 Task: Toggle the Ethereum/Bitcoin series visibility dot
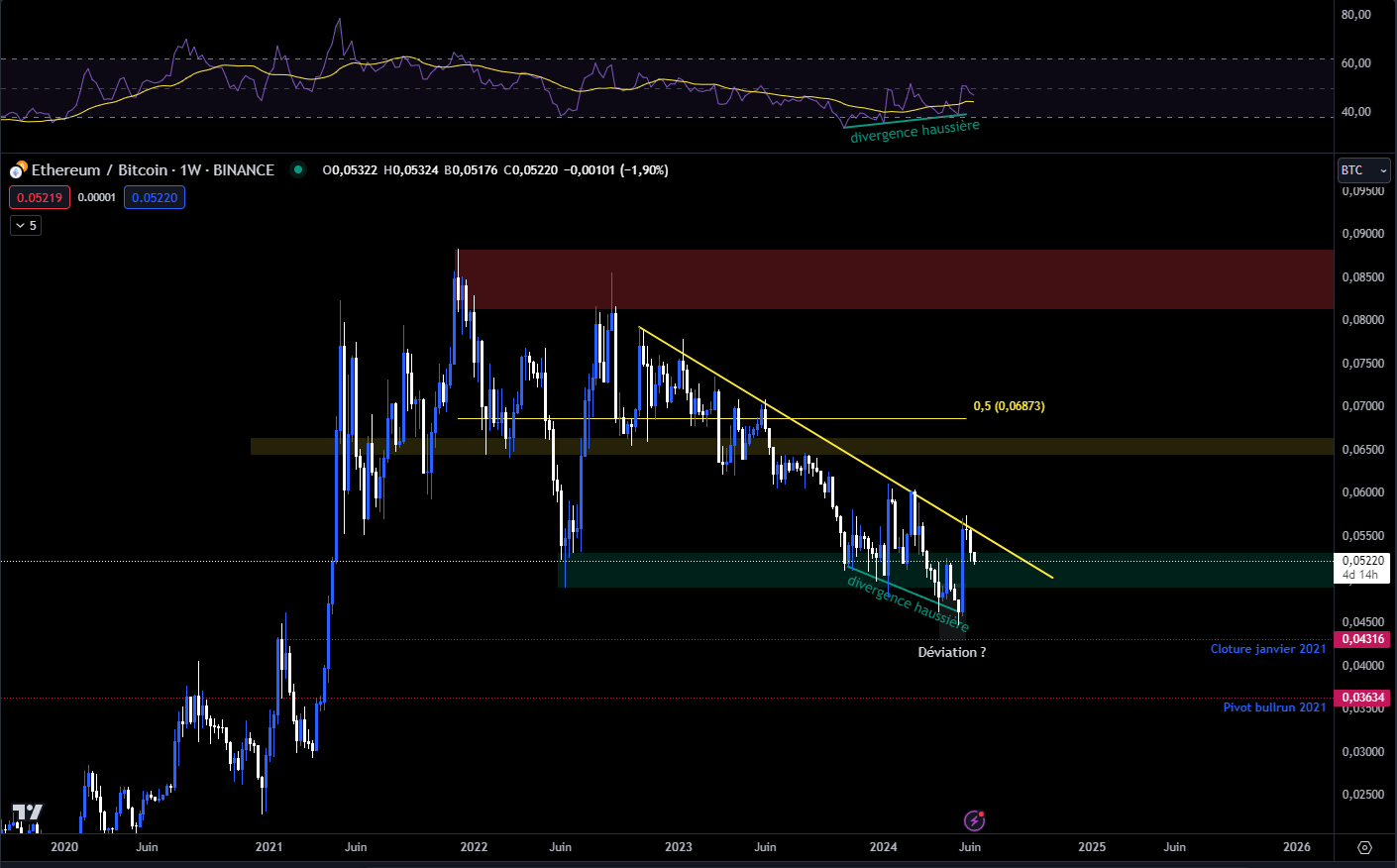[x=298, y=170]
